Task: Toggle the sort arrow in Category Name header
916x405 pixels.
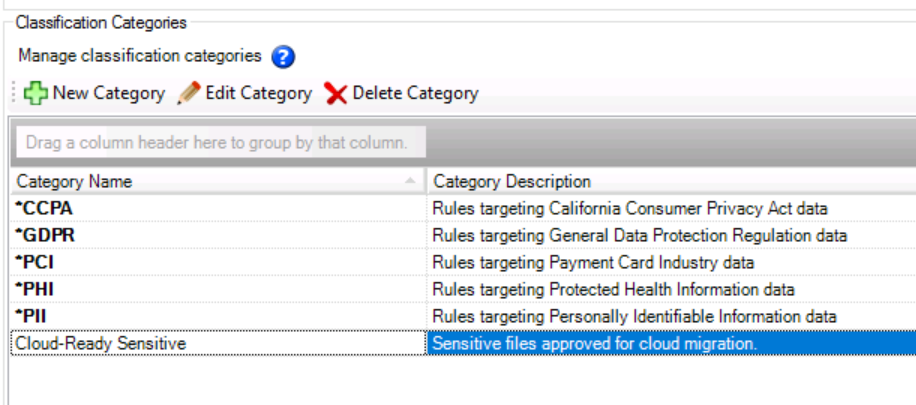Action: 410,182
